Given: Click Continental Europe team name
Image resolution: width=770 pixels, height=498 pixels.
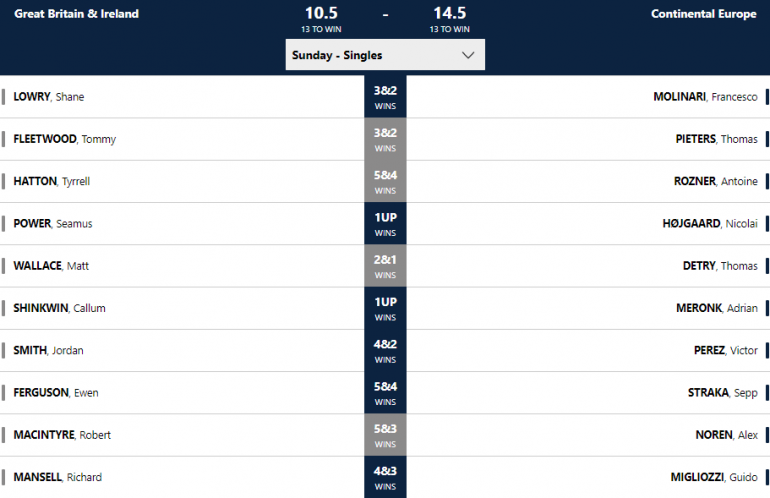Looking at the screenshot, I should [x=703, y=14].
